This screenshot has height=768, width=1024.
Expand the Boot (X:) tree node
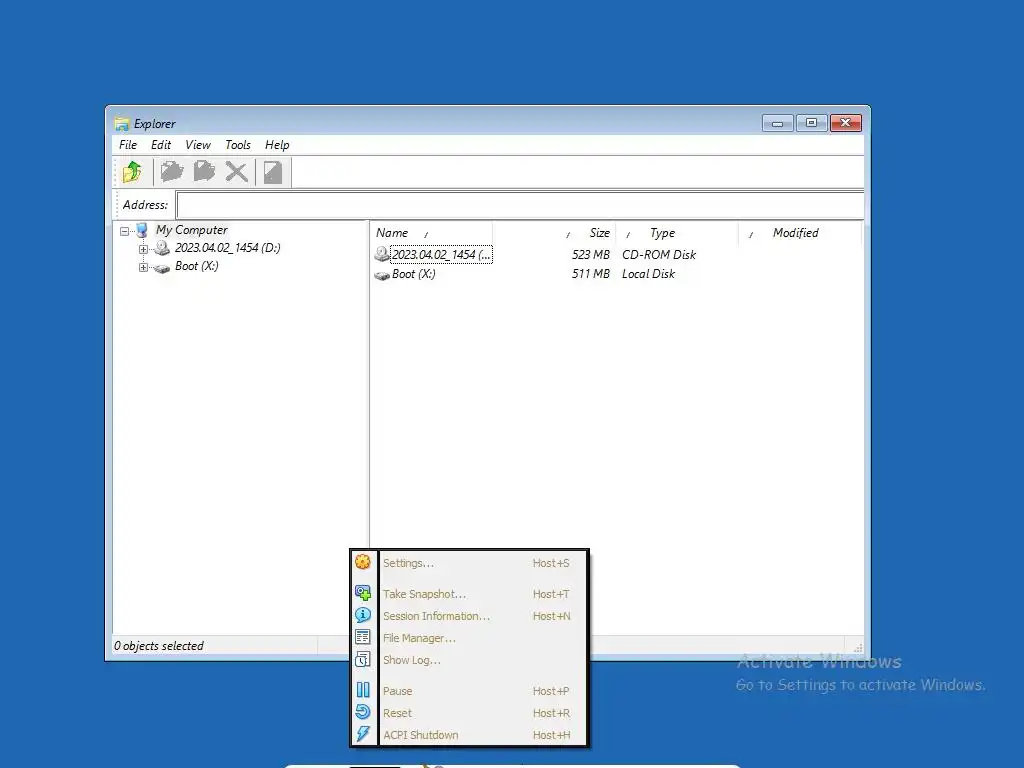tap(143, 267)
